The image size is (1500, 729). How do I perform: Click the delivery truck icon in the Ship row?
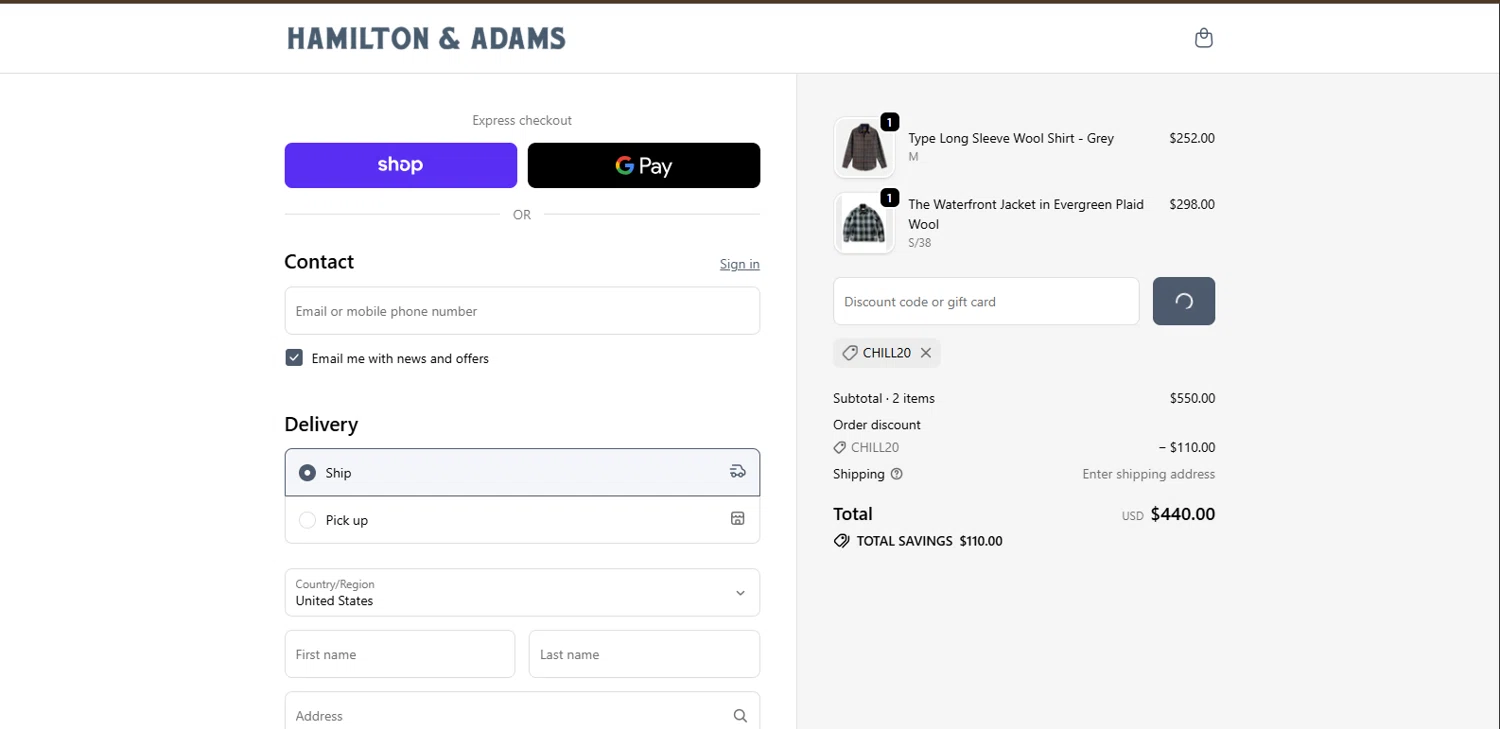(738, 472)
